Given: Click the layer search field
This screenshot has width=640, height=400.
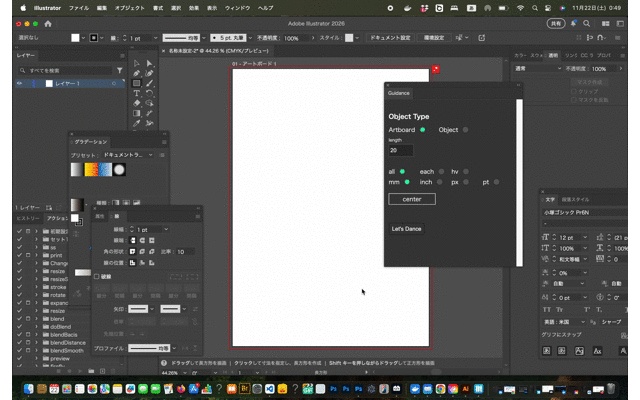Looking at the screenshot, I should tap(66, 71).
